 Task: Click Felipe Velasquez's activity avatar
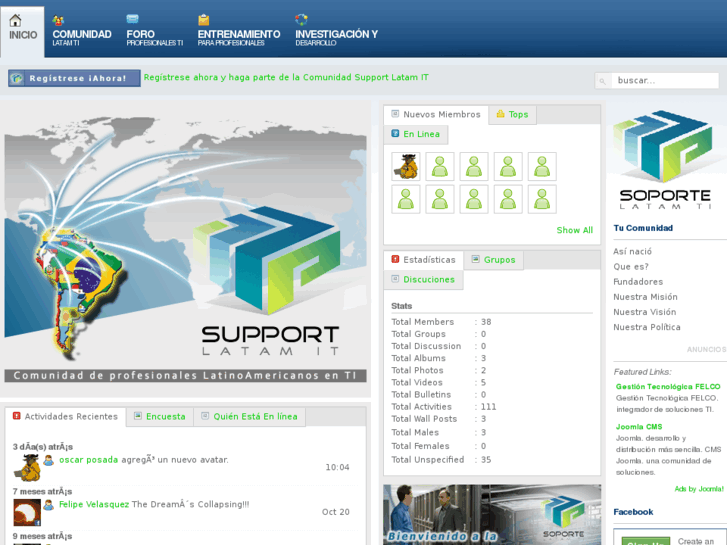[27, 512]
